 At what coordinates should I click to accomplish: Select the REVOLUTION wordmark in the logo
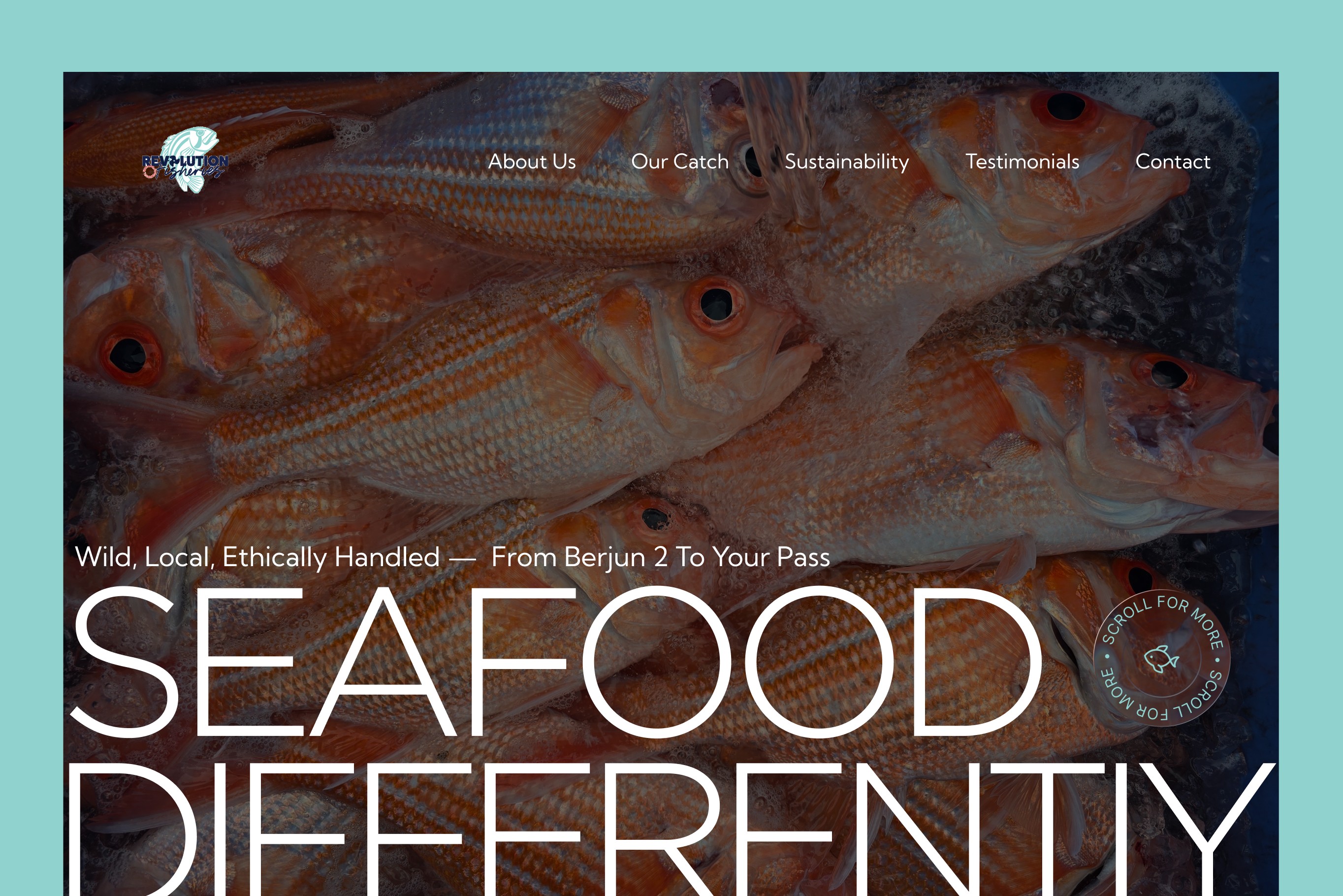pyautogui.click(x=185, y=161)
